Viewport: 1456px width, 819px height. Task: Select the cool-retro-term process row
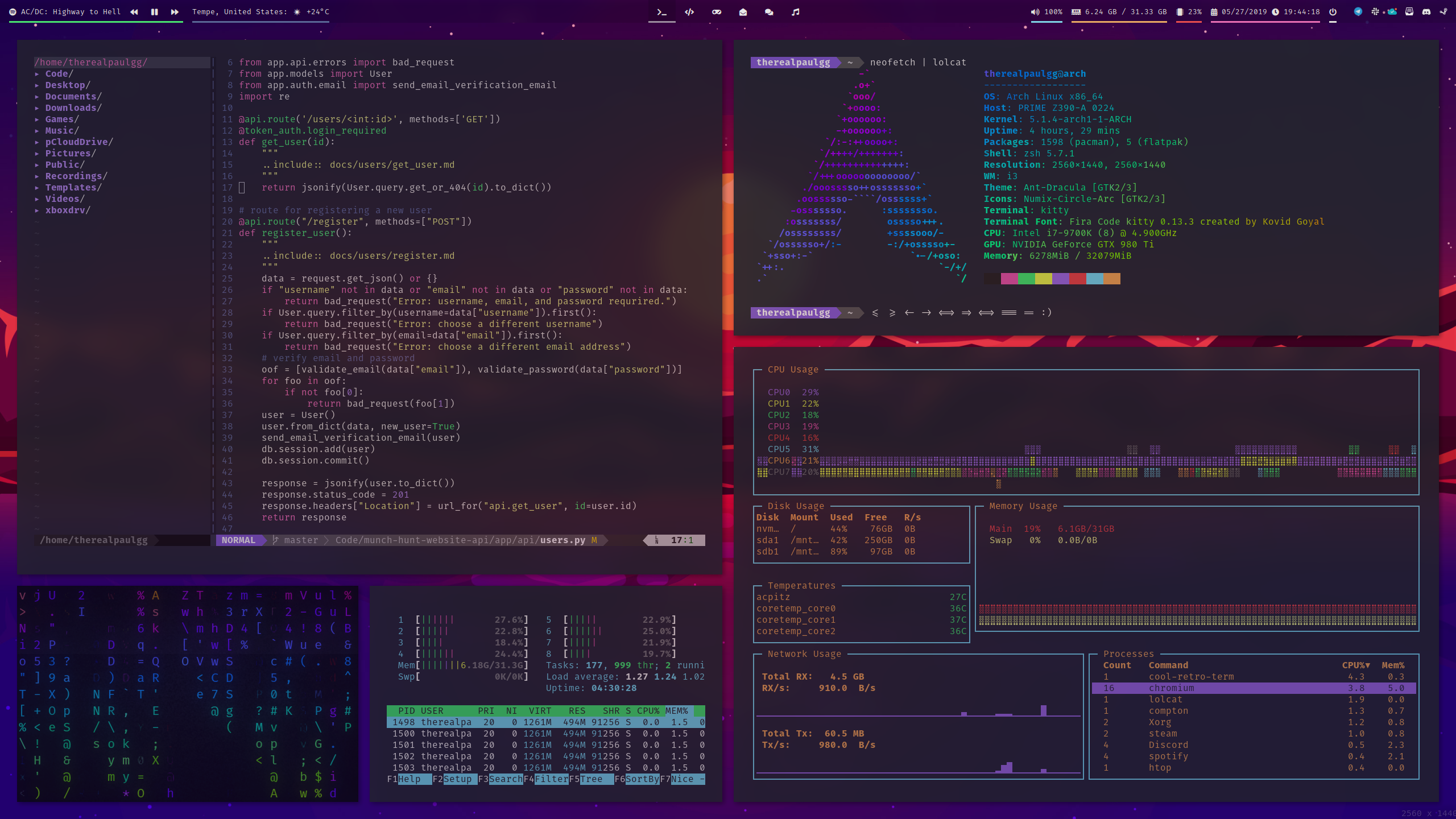1254,677
